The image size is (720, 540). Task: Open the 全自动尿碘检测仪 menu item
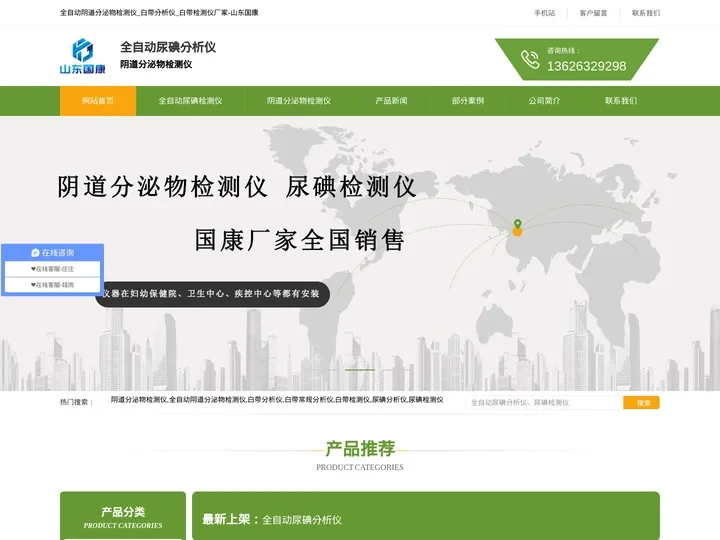pyautogui.click(x=190, y=101)
